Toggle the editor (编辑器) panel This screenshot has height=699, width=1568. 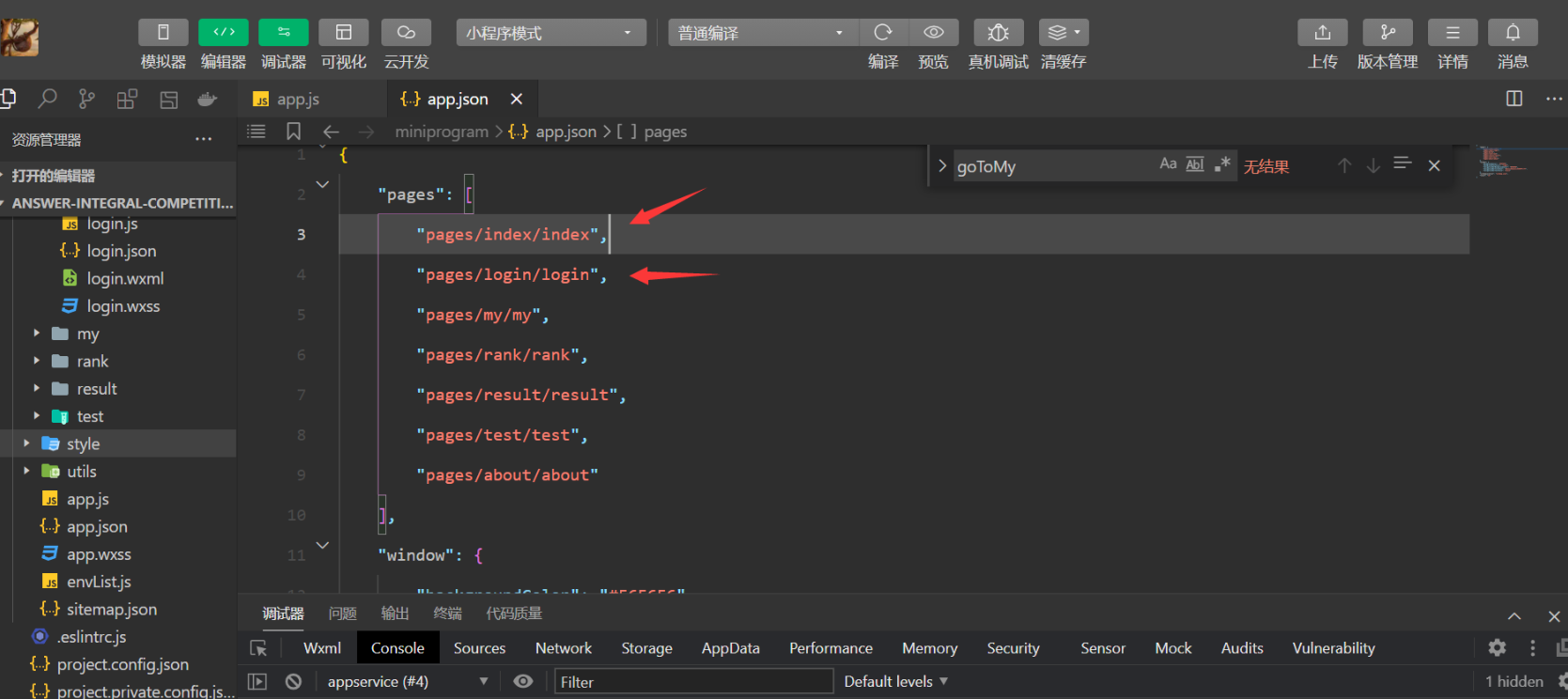(224, 33)
